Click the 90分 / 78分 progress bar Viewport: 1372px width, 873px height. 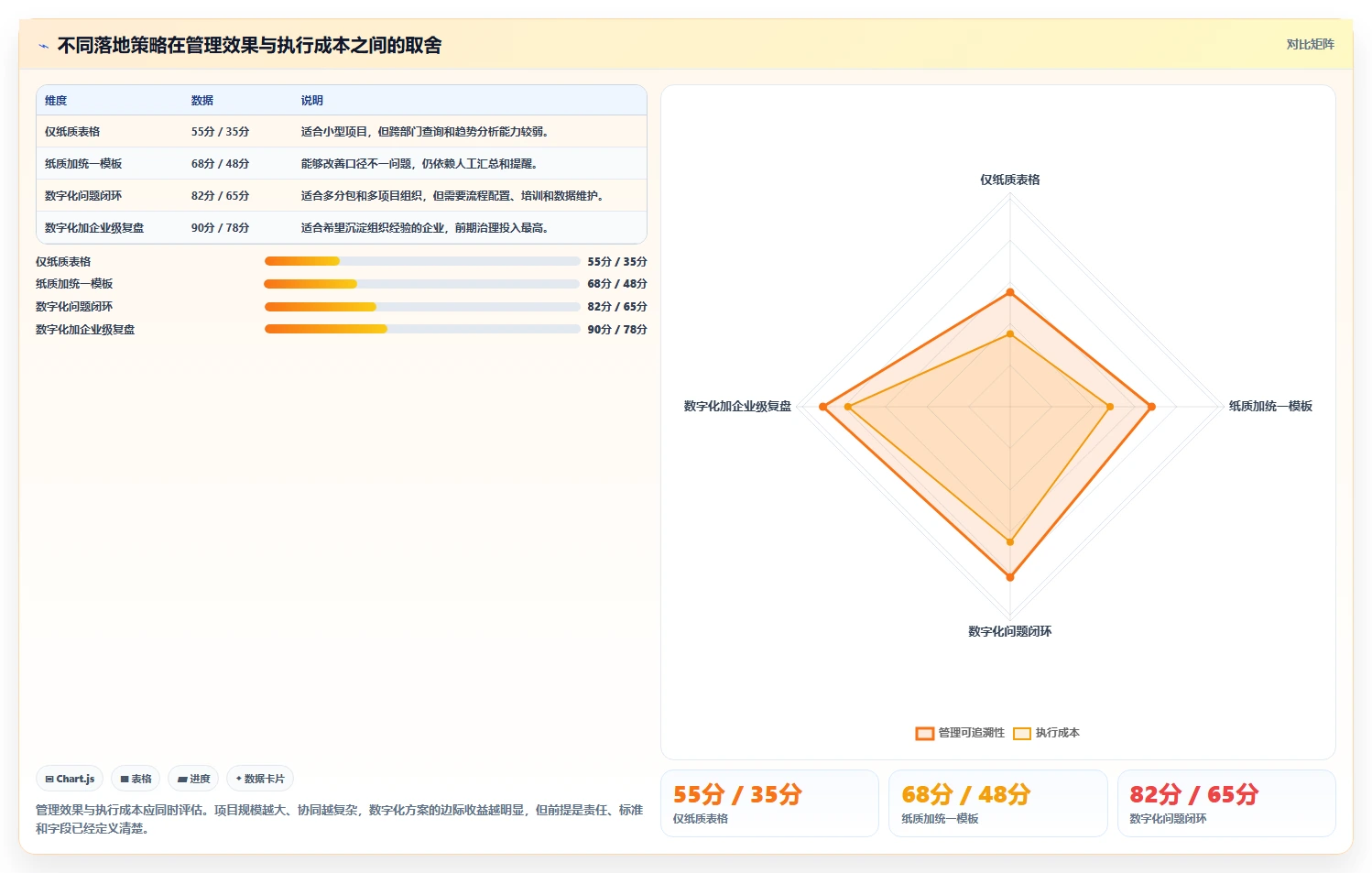(x=422, y=329)
